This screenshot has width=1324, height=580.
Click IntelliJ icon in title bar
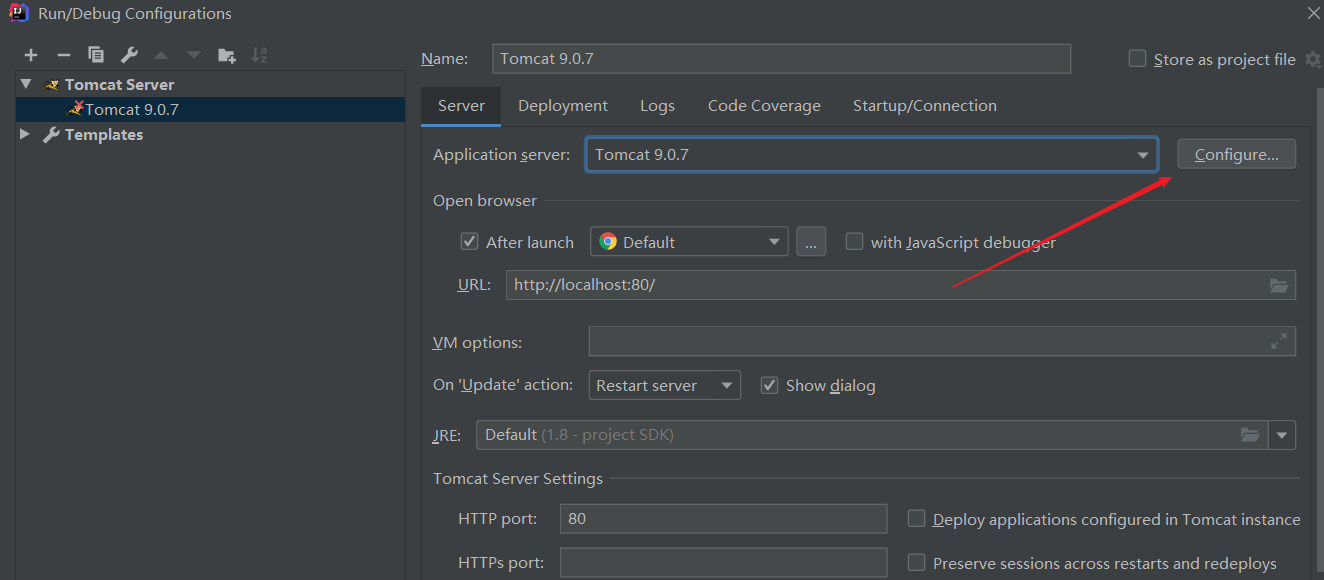[x=19, y=13]
